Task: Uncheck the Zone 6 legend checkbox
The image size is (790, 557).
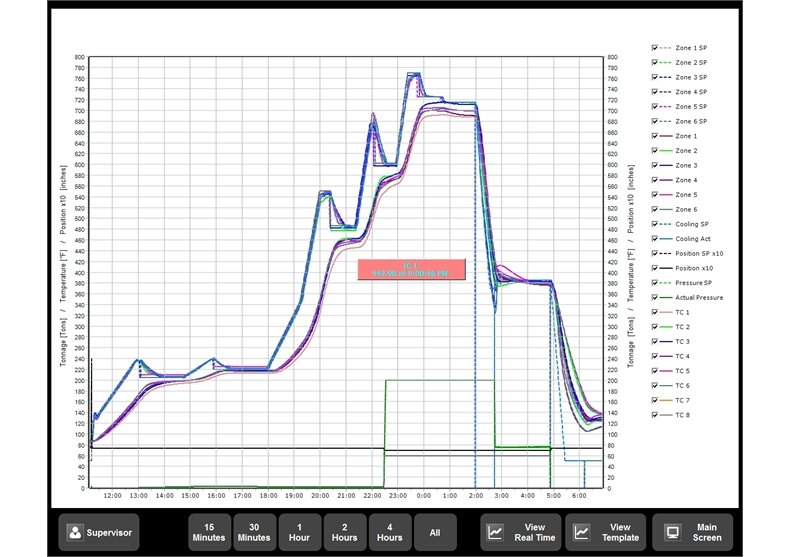Action: 654,209
